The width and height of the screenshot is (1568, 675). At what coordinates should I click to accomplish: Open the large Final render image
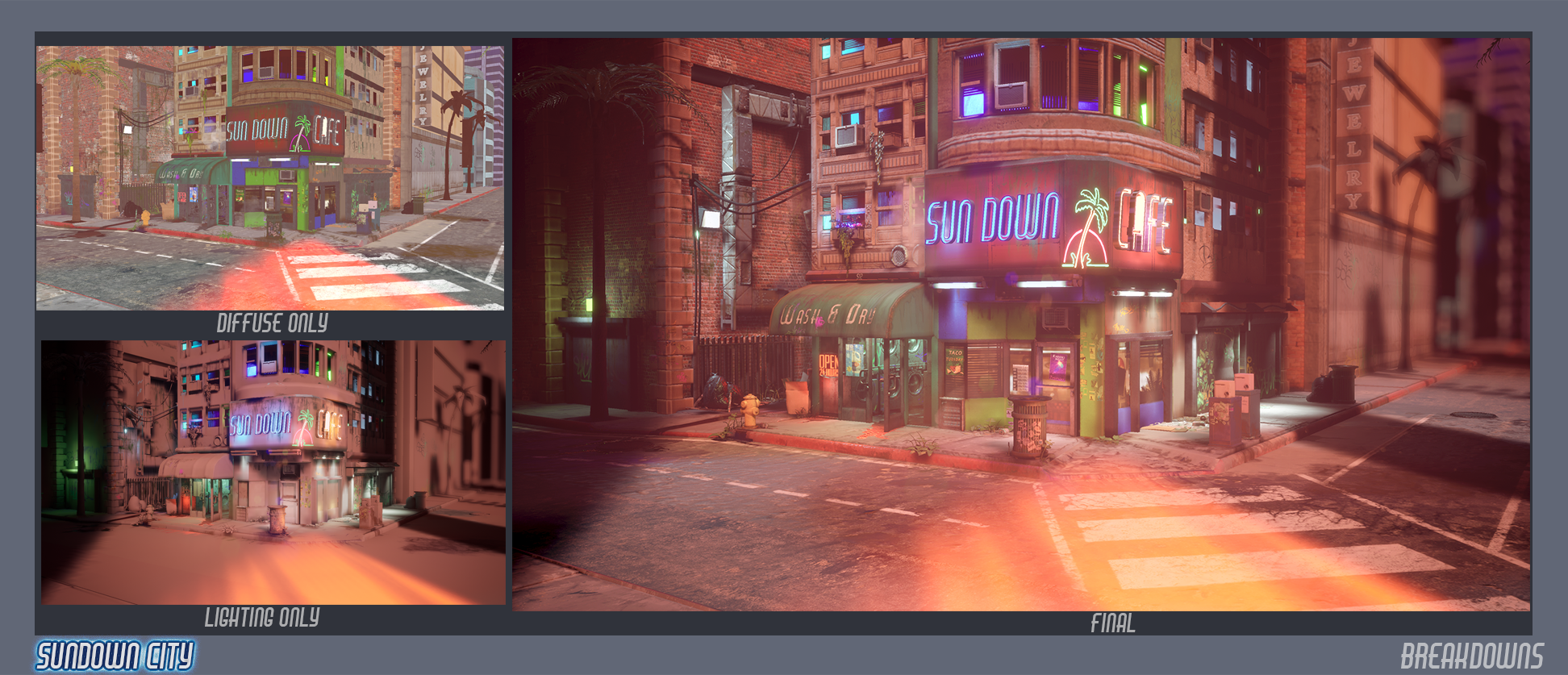[x=1021, y=324]
